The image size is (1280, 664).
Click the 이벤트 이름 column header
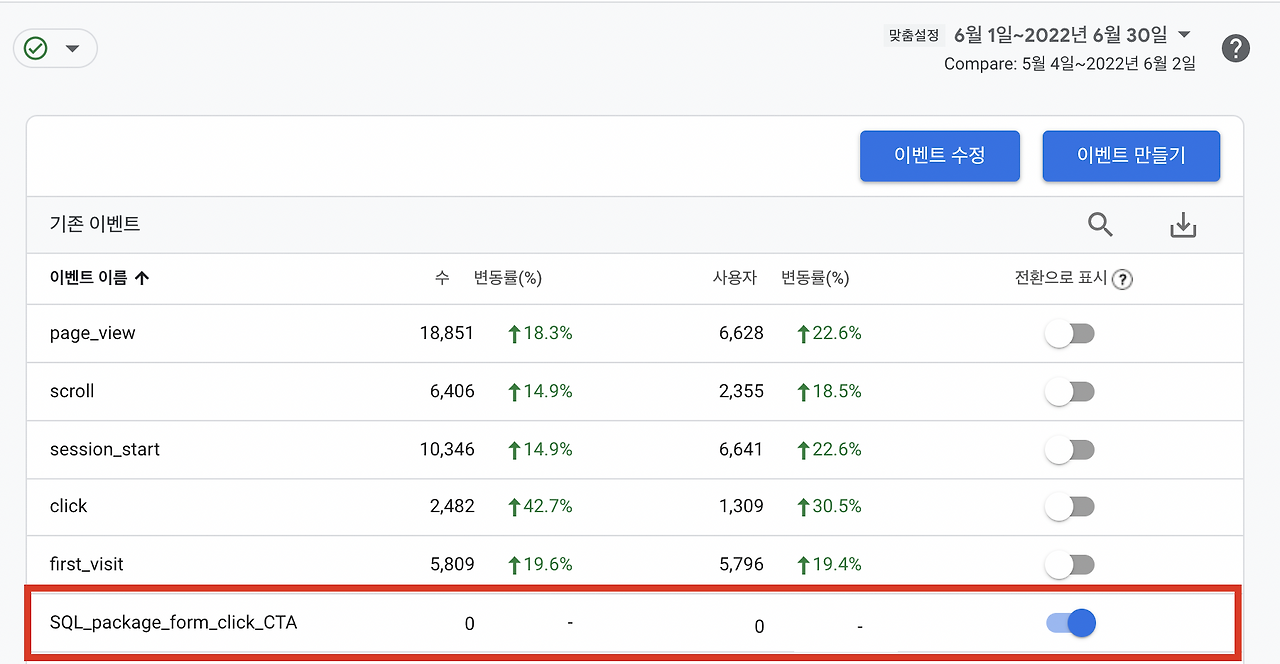89,279
